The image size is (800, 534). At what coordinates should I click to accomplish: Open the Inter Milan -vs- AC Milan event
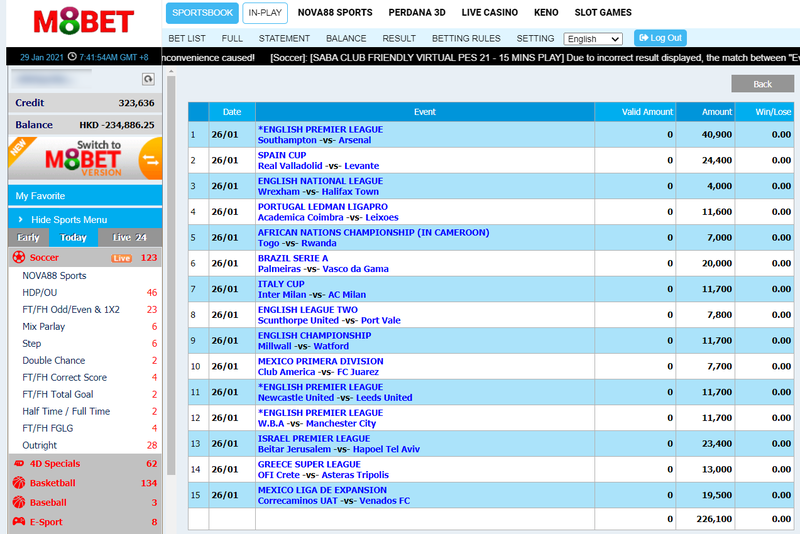tap(312, 295)
